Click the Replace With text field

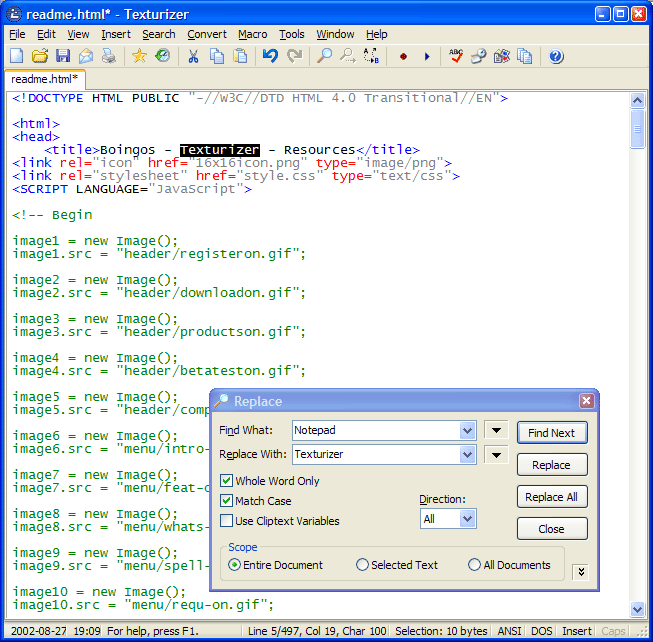click(x=376, y=455)
